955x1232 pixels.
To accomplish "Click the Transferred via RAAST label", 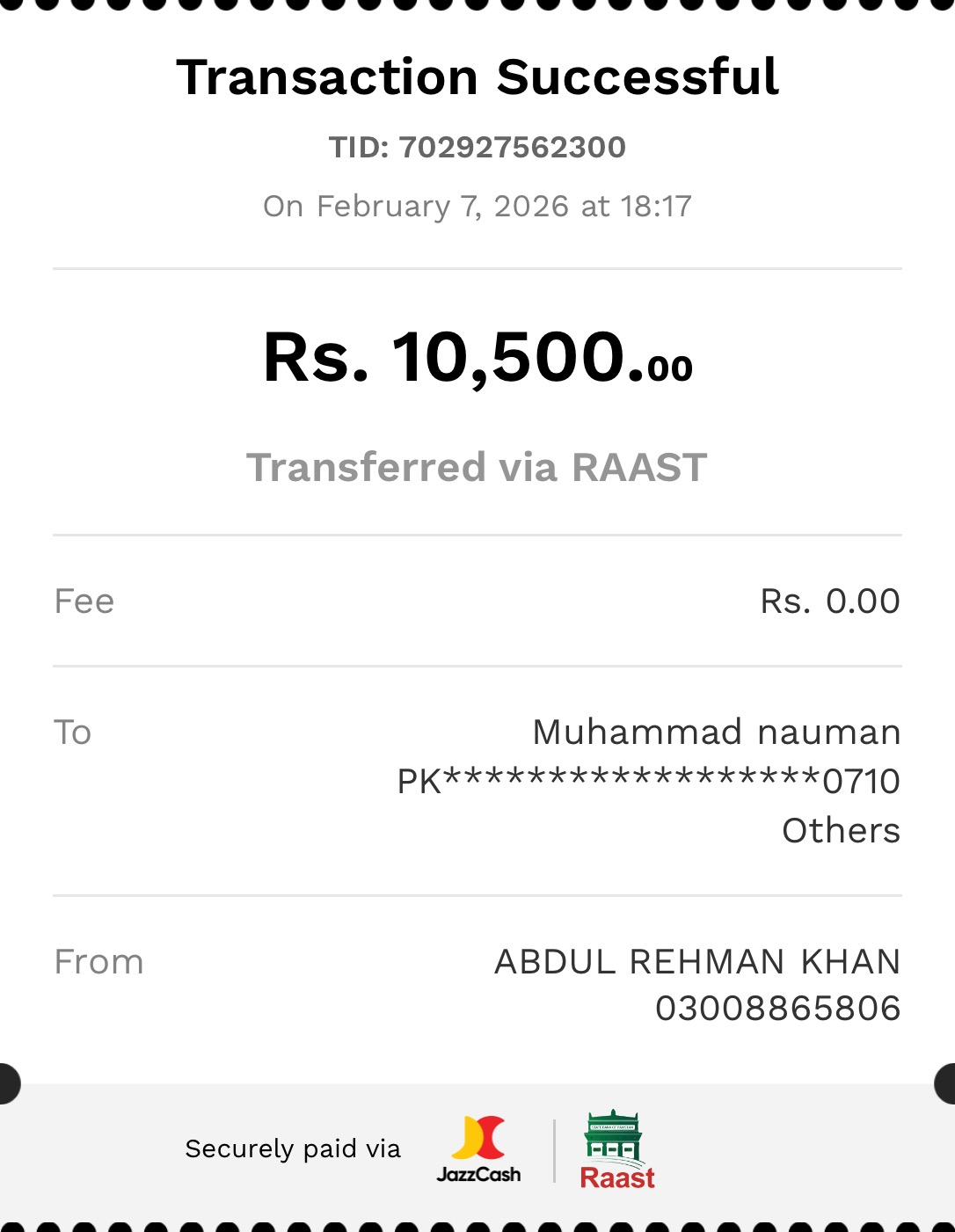I will [x=477, y=467].
